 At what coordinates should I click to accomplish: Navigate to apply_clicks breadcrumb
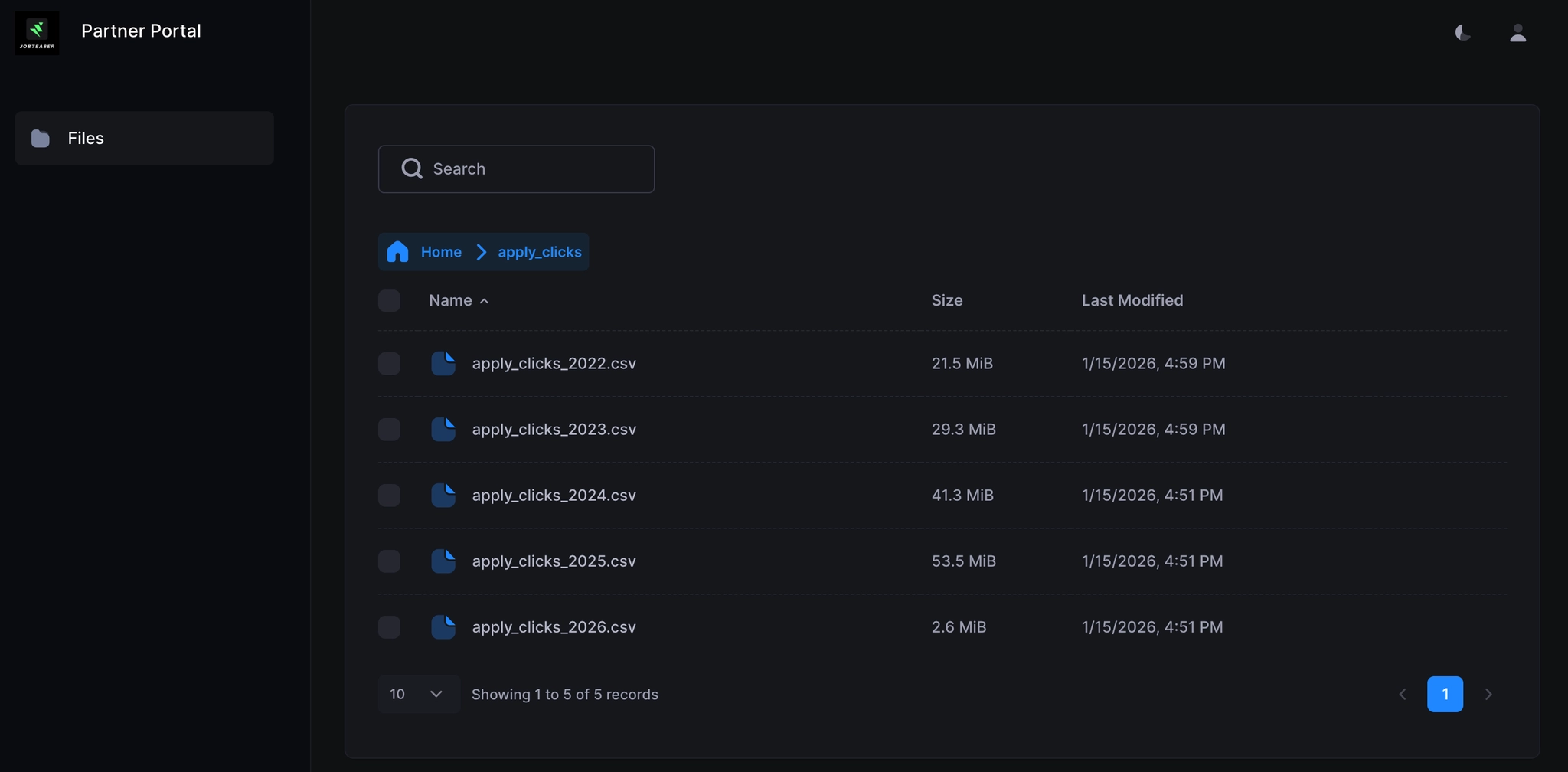[539, 252]
